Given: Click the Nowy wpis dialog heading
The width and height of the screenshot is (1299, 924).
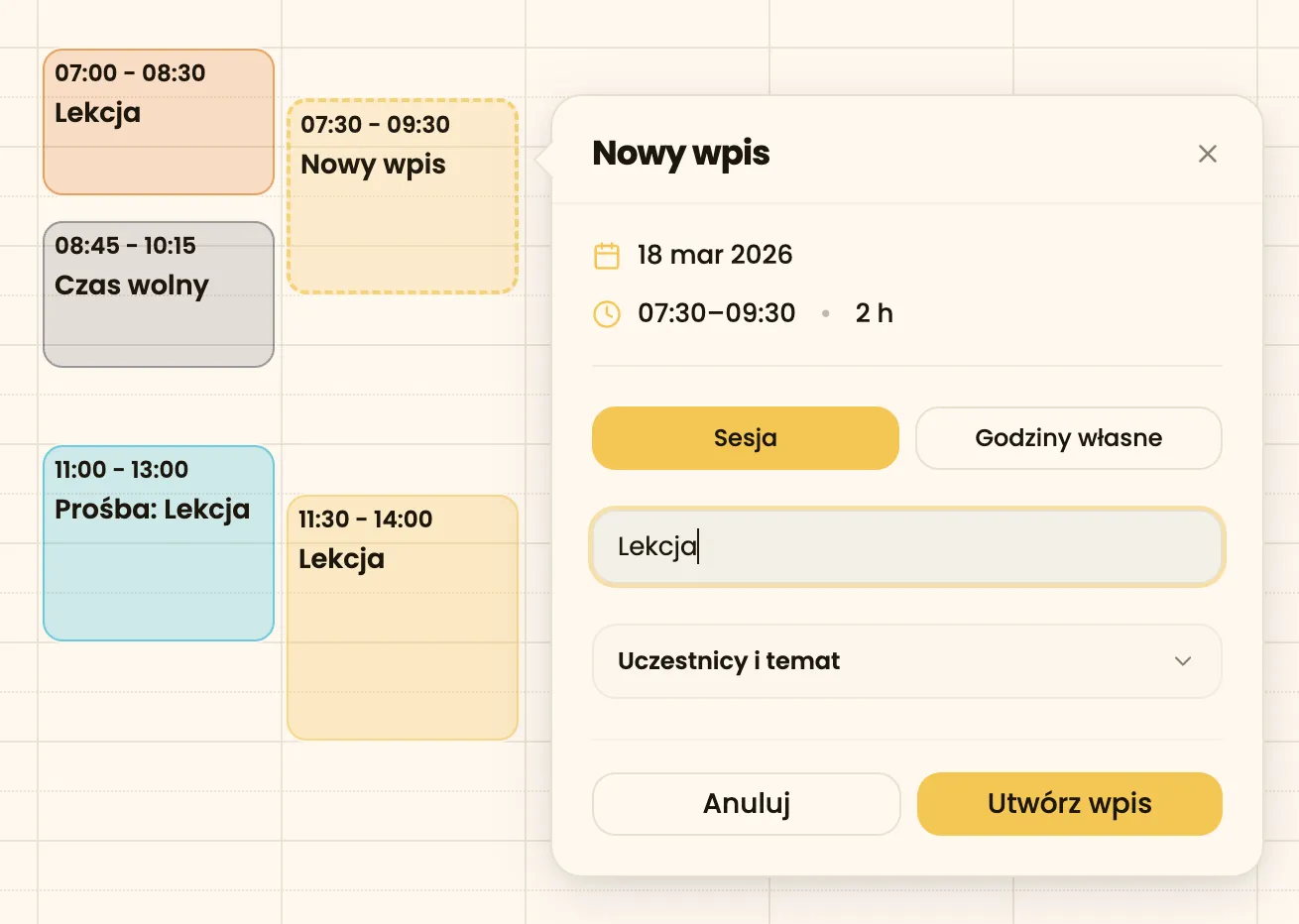Looking at the screenshot, I should (681, 154).
